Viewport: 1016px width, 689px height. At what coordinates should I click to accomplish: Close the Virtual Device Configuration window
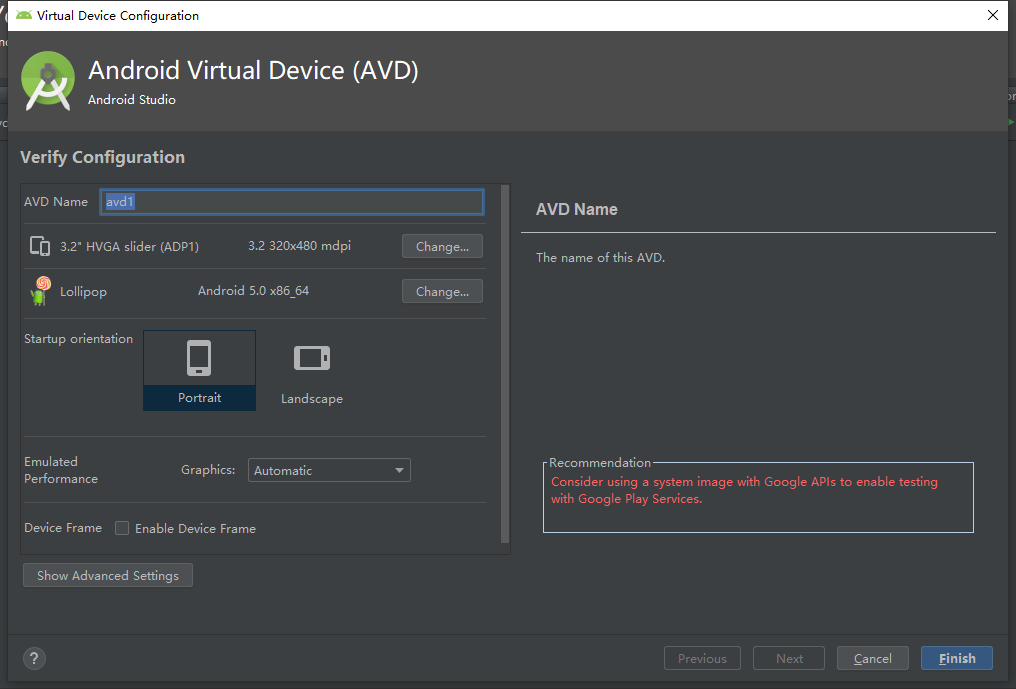pos(992,15)
